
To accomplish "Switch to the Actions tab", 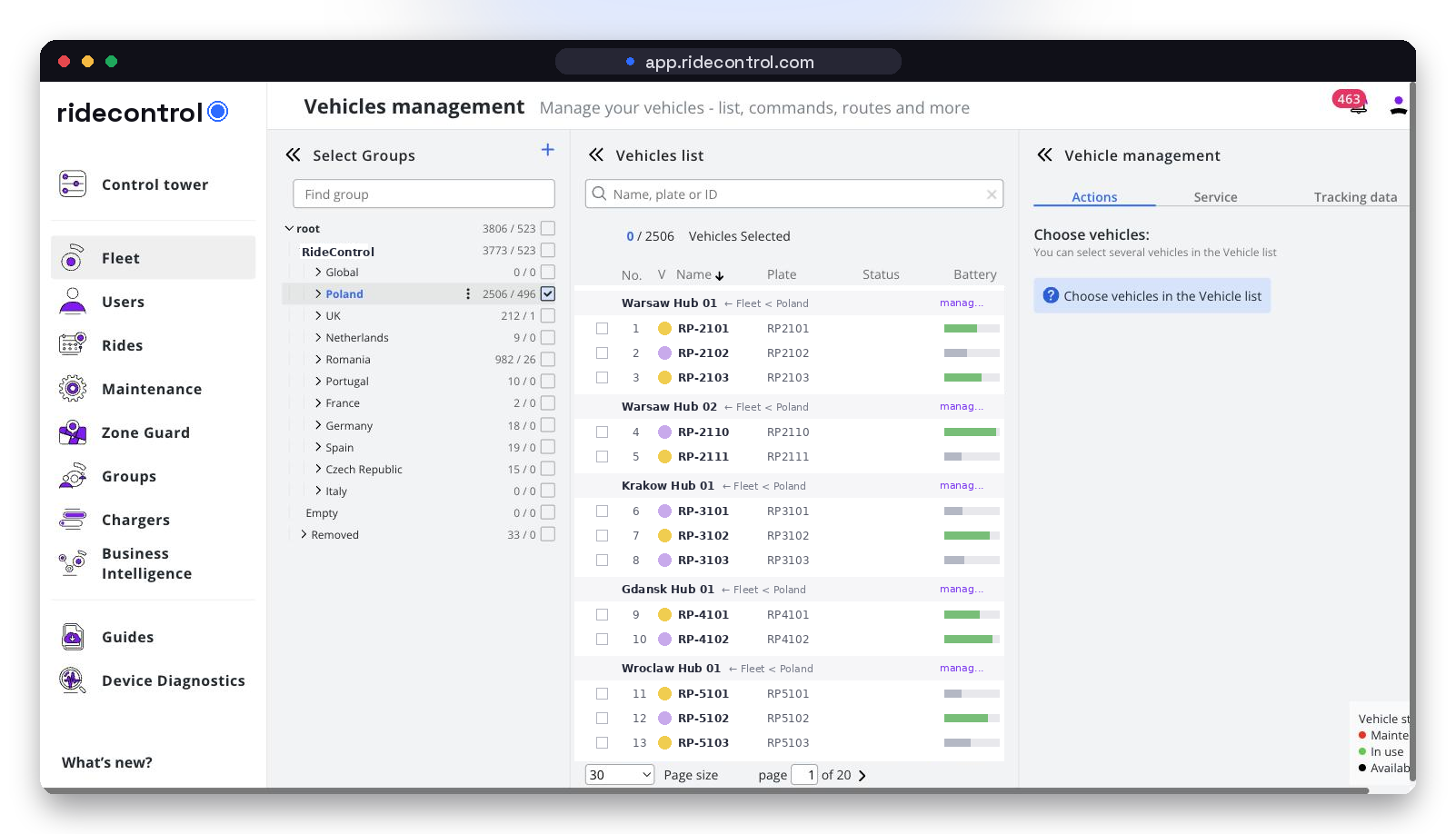I will pos(1094,197).
